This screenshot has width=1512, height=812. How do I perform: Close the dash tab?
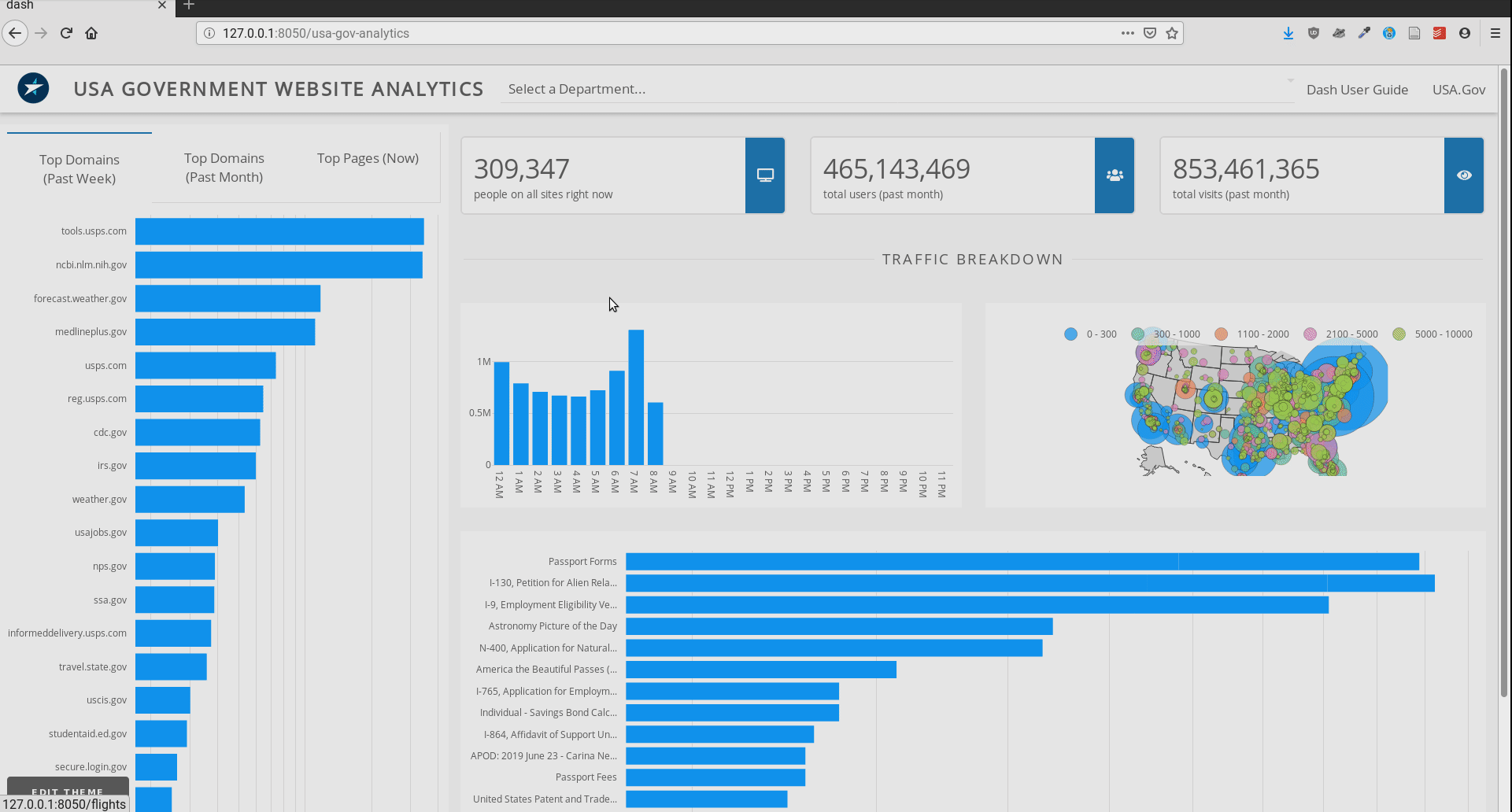(x=161, y=6)
